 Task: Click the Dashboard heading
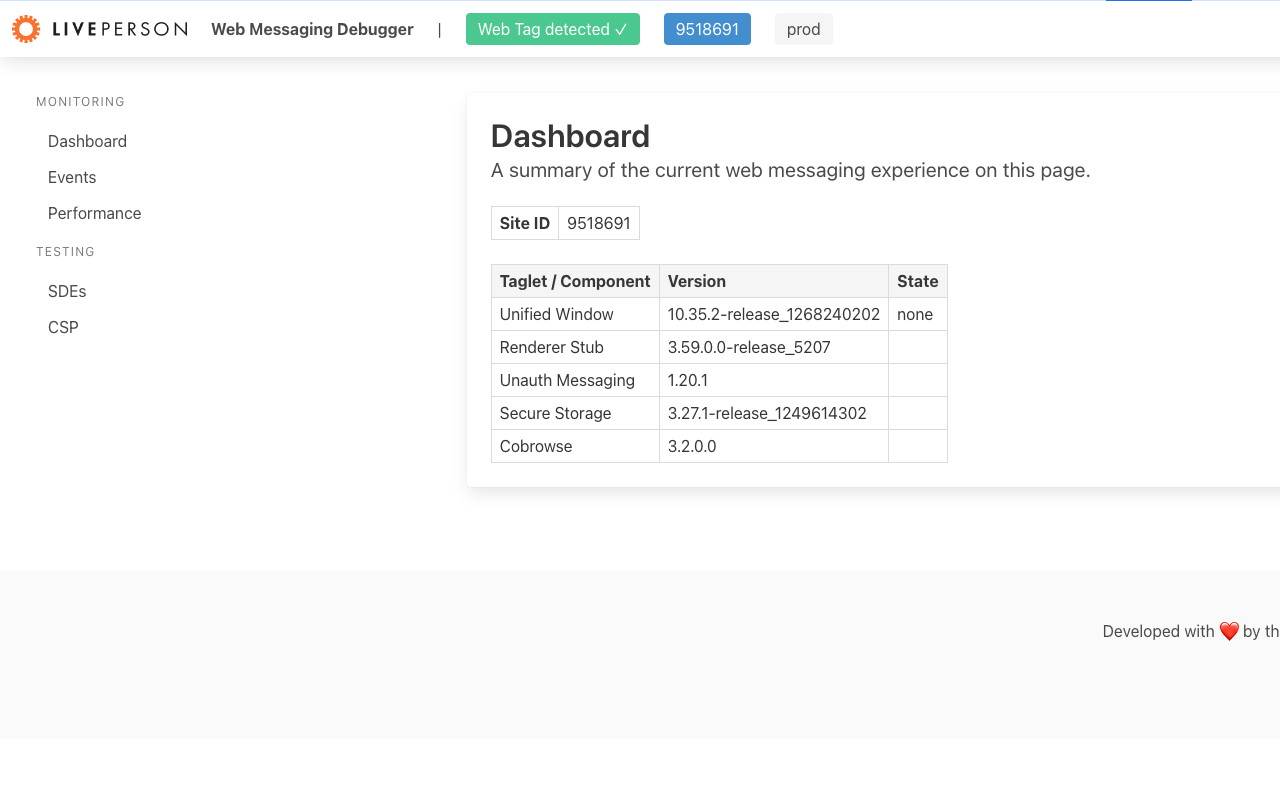click(x=570, y=136)
